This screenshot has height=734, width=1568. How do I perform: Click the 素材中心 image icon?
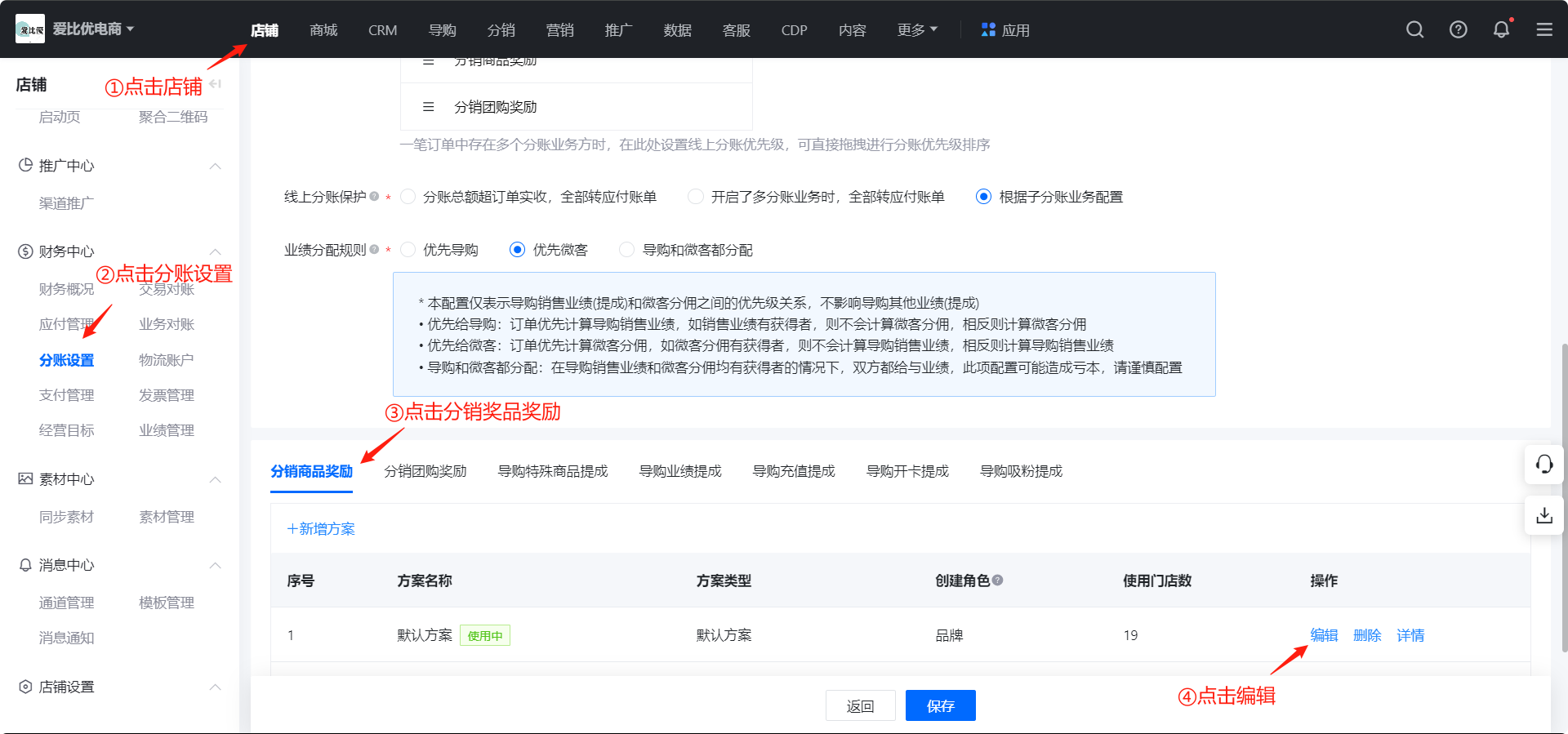[x=25, y=478]
